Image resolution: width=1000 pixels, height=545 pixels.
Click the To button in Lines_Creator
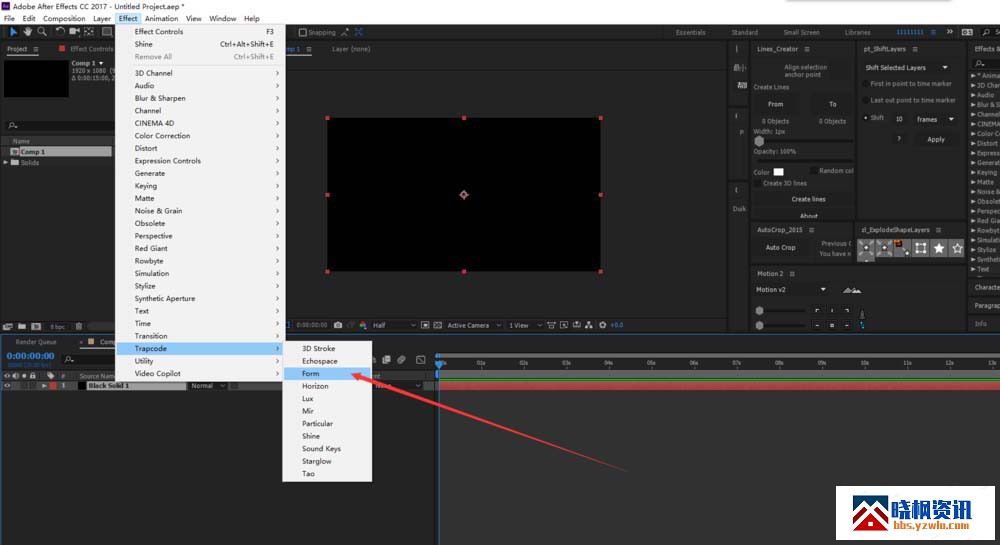(832, 104)
